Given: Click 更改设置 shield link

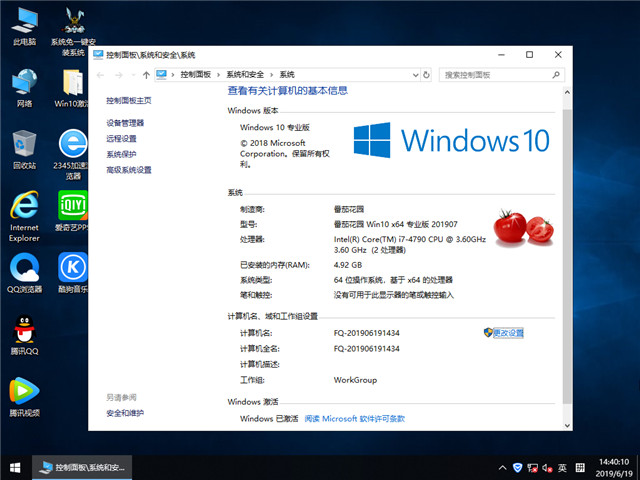Looking at the screenshot, I should point(503,333).
